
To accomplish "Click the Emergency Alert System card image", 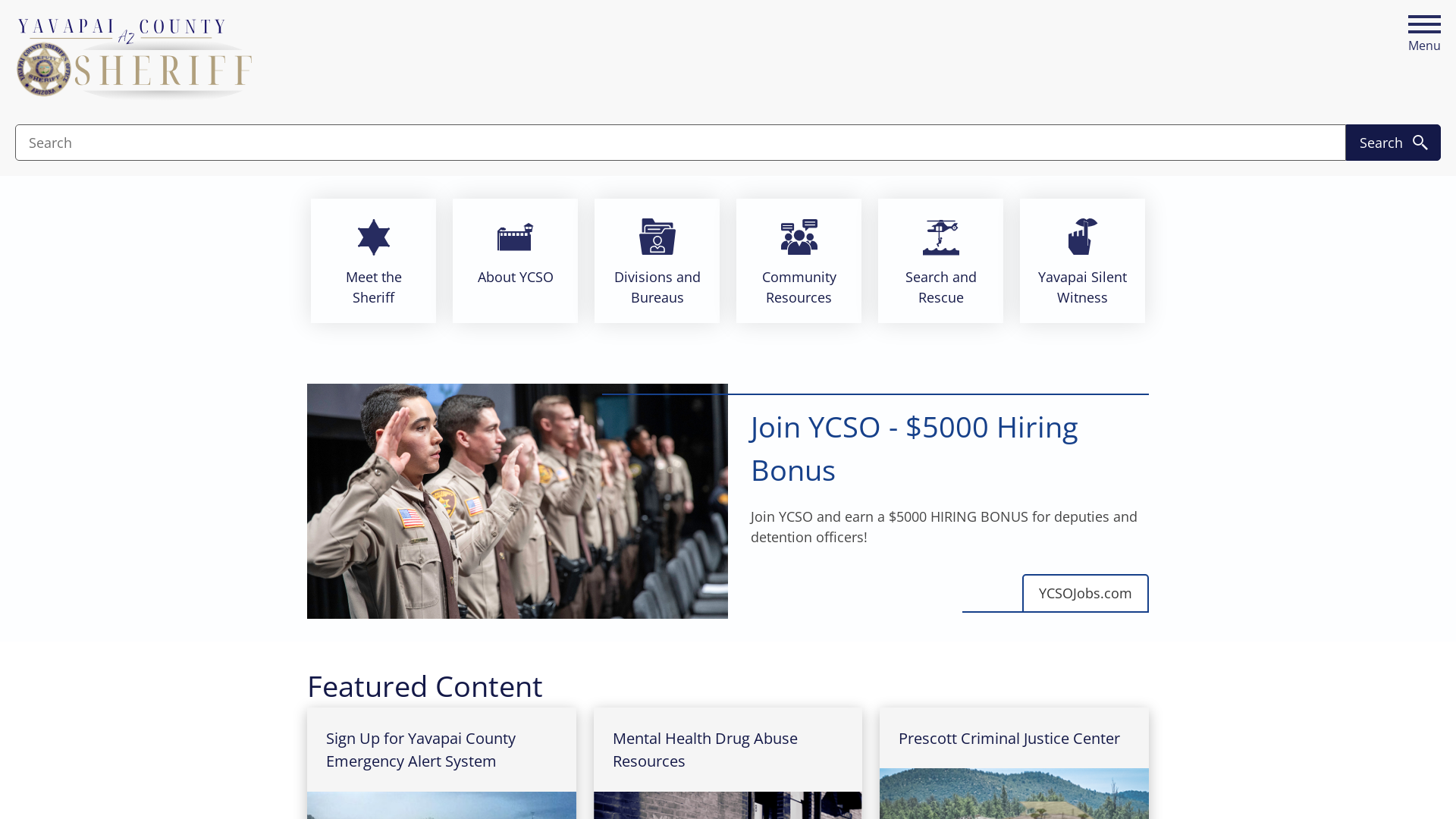I will [441, 805].
